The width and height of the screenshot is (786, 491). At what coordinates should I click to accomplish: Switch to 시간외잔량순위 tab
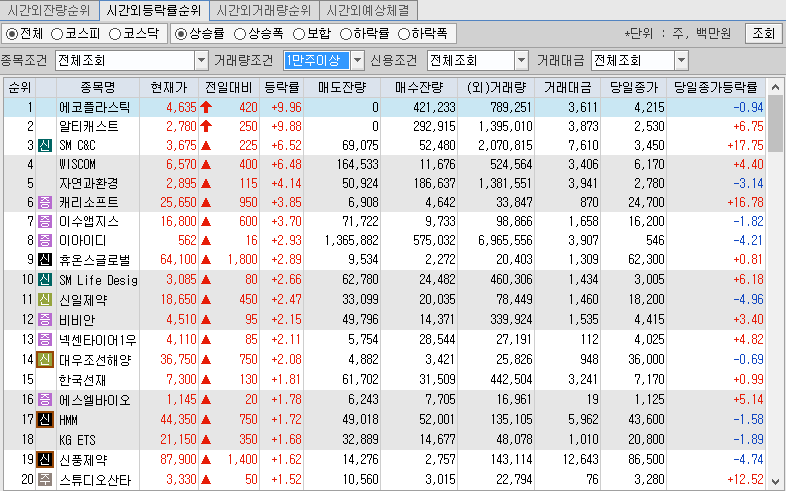[x=49, y=11]
